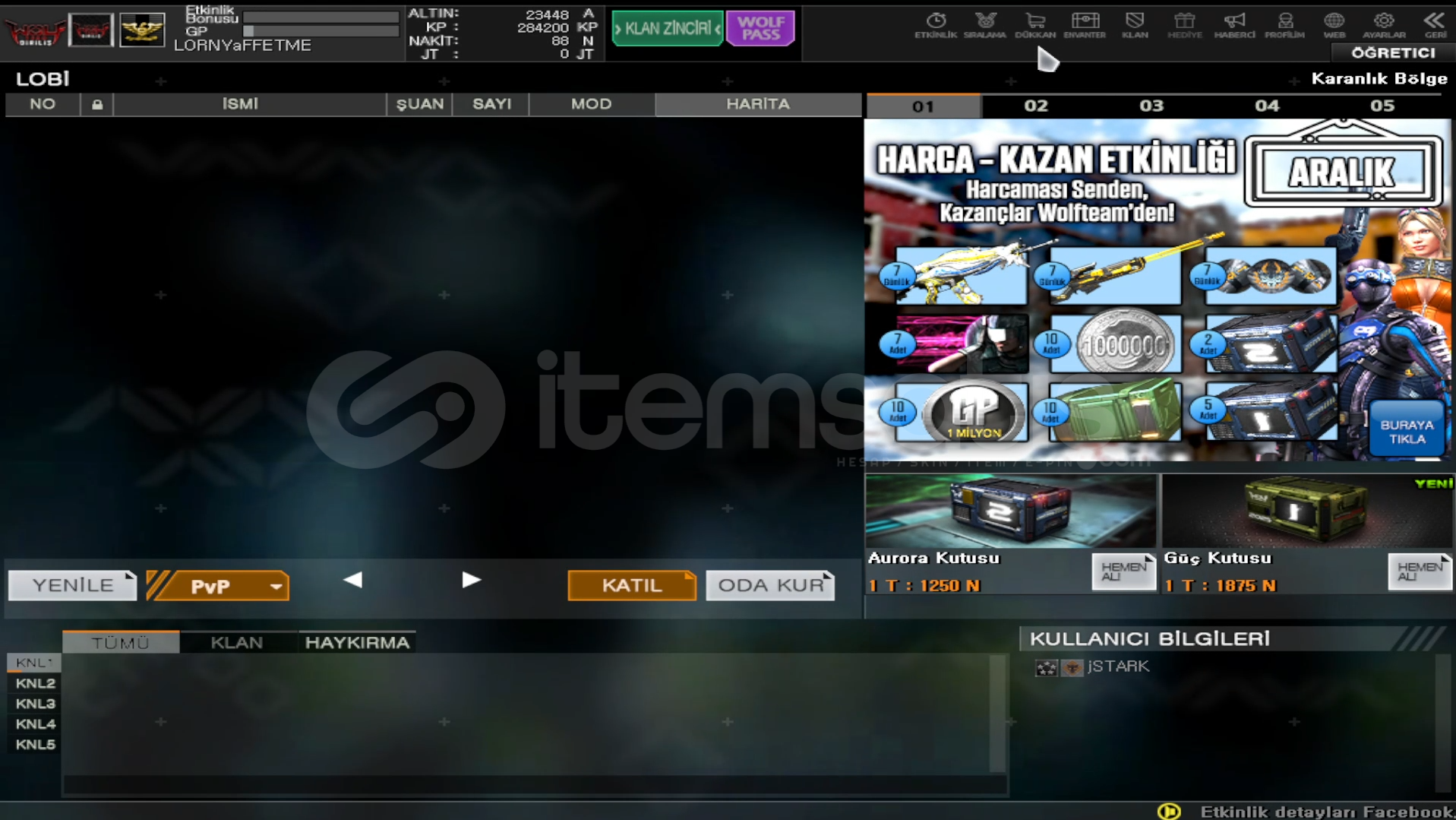Select chat channel KNL2
The image size is (1456, 820).
click(x=35, y=683)
